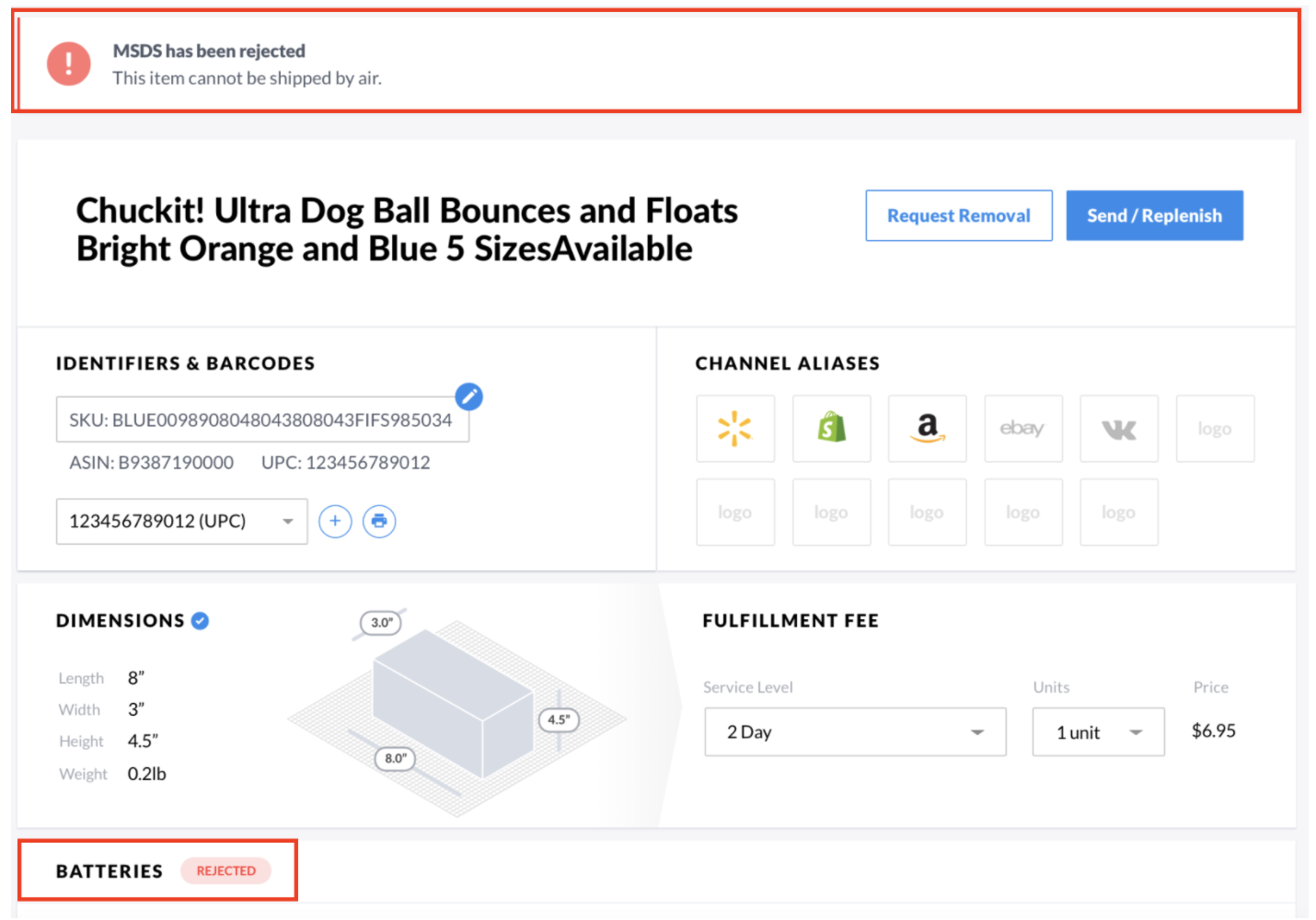
Task: Select the Amazon channel alias icon
Action: coord(928,429)
